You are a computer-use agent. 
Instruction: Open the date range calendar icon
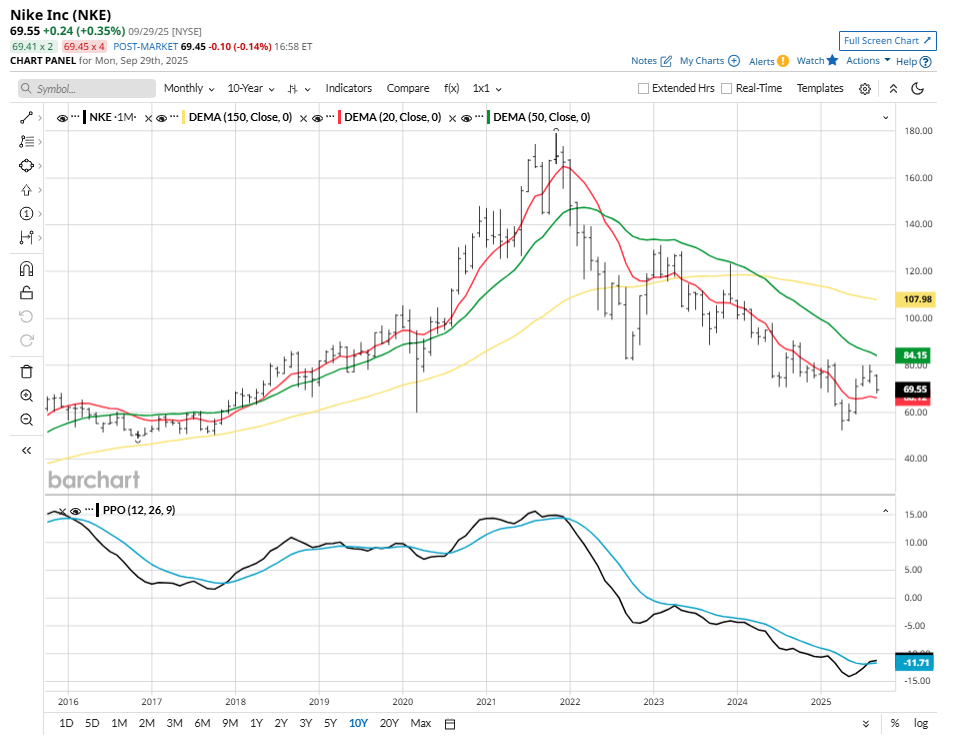click(x=450, y=724)
